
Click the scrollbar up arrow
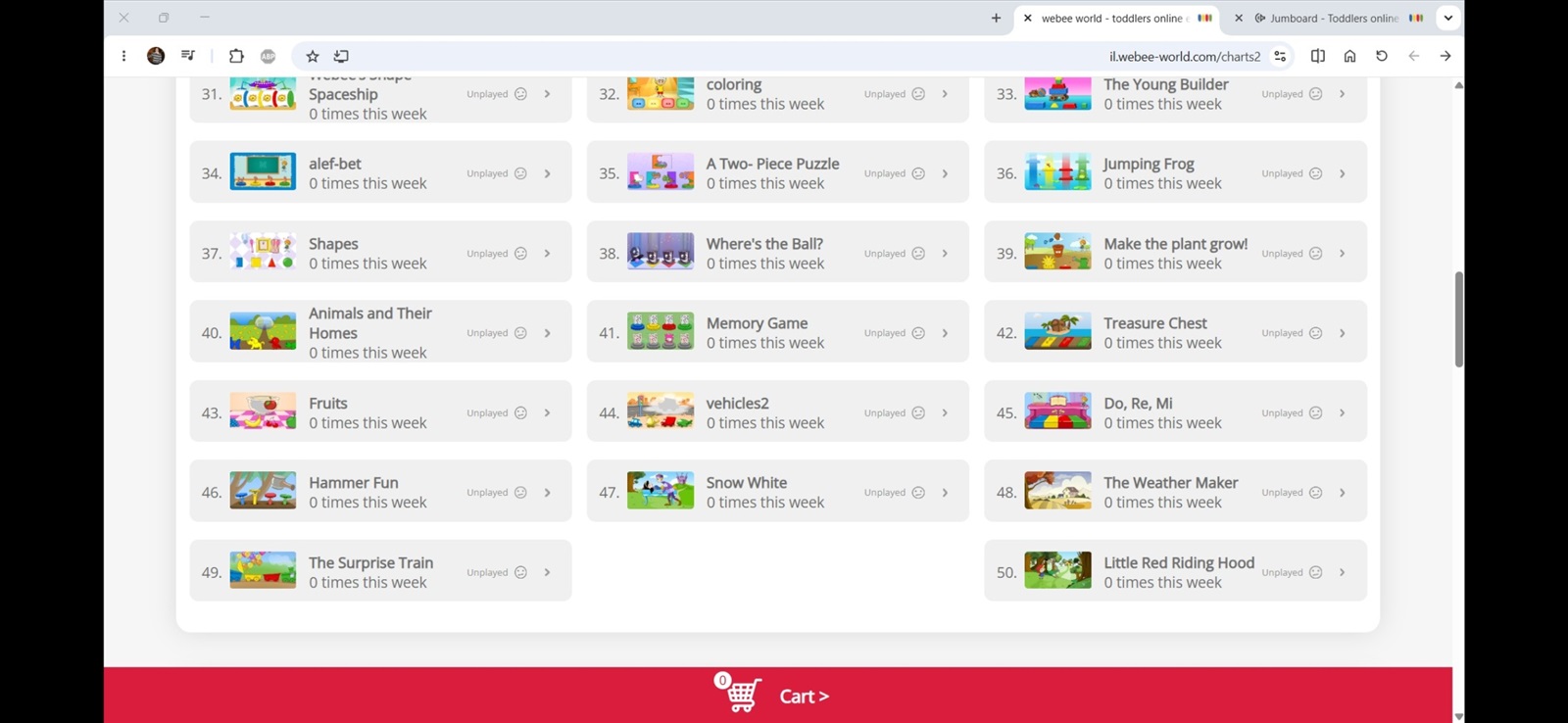[1458, 85]
